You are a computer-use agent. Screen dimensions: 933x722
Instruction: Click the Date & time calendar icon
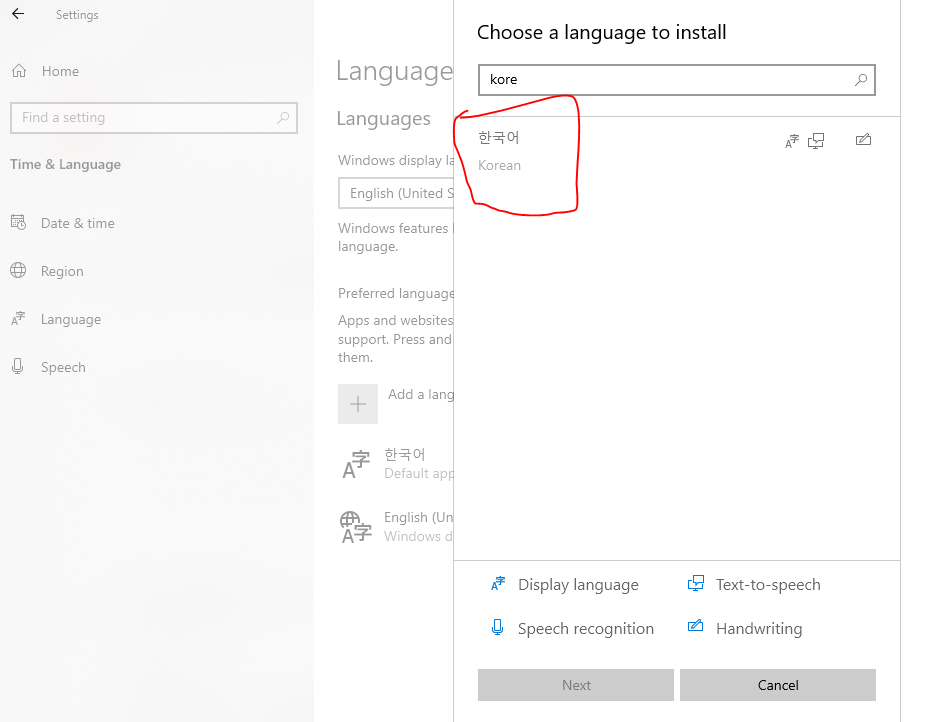pos(18,223)
